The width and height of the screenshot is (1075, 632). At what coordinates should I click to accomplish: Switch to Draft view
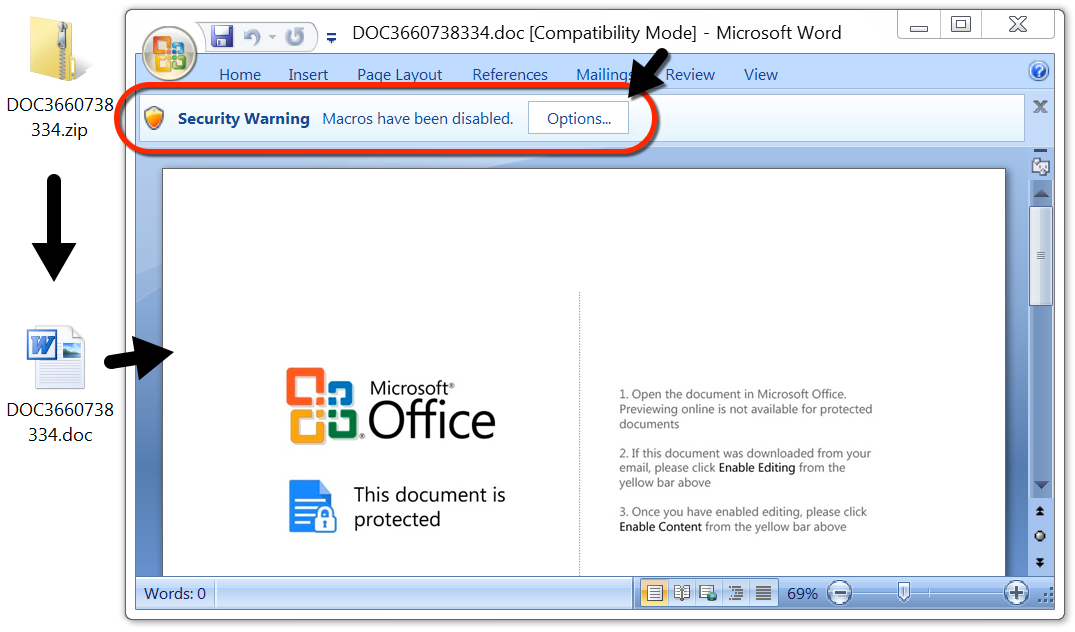pyautogui.click(x=763, y=593)
